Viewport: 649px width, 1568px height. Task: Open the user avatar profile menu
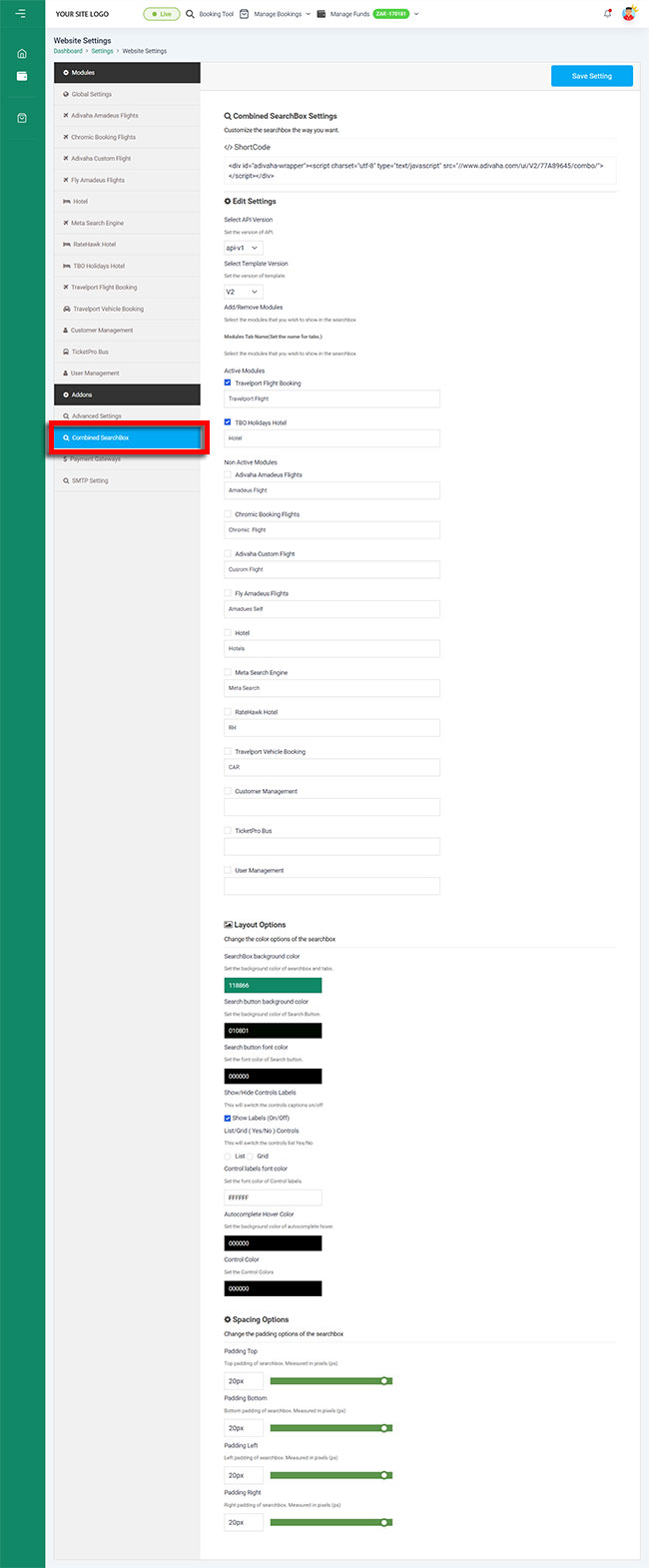click(629, 14)
